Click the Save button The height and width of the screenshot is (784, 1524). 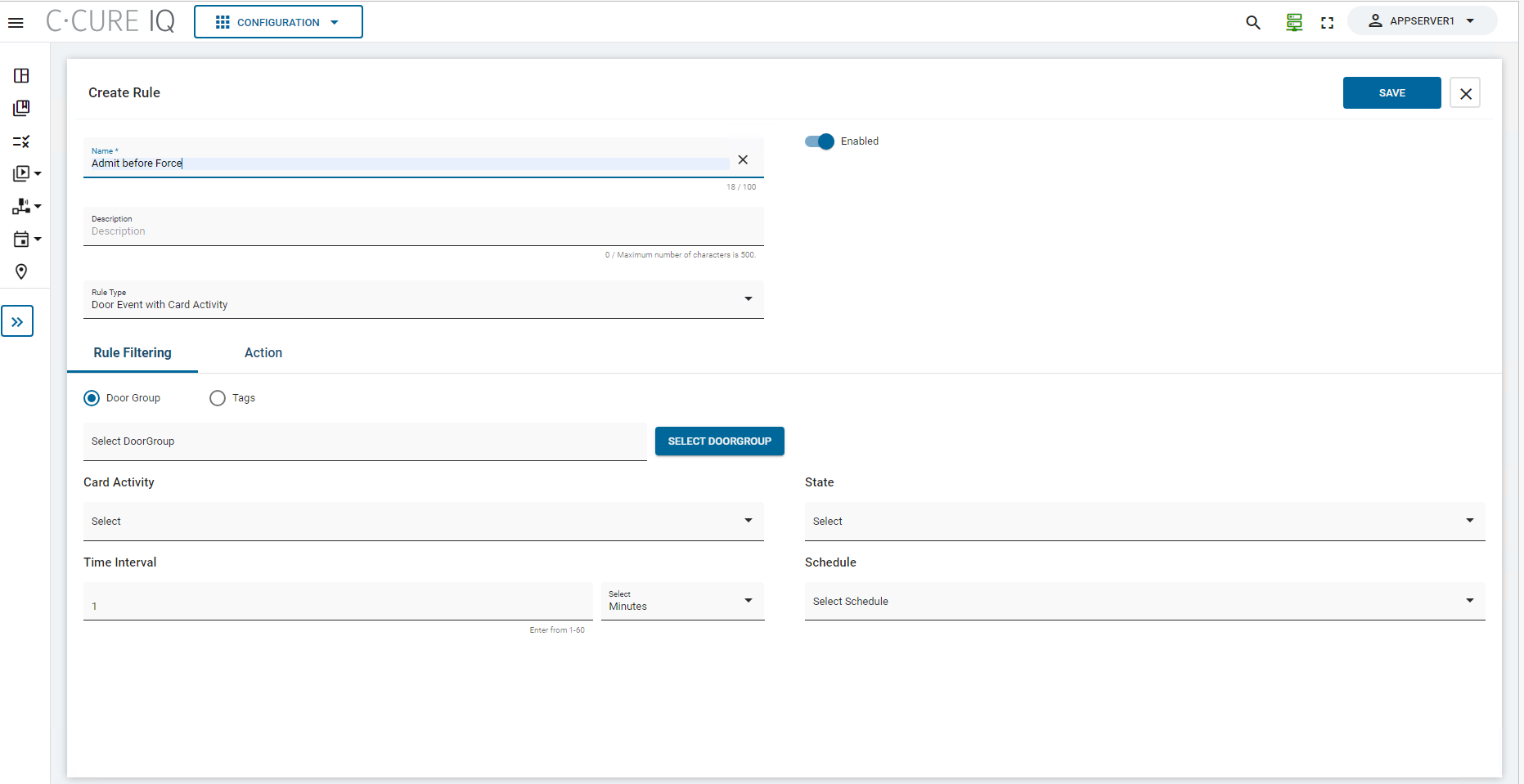click(x=1391, y=93)
